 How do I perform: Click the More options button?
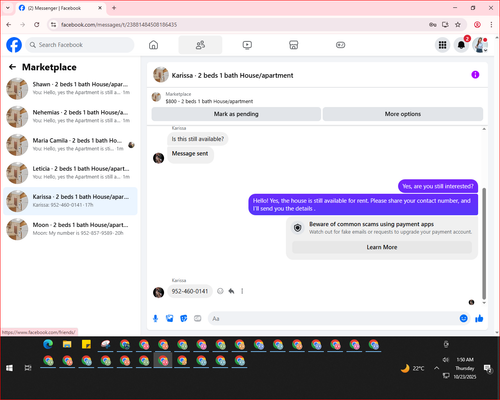[403, 114]
